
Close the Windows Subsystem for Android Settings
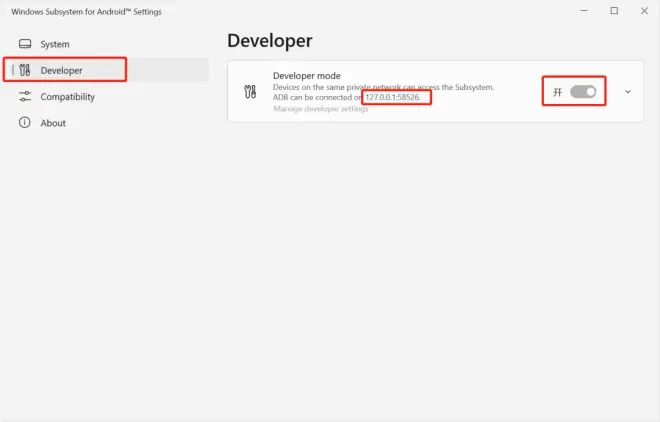point(644,11)
